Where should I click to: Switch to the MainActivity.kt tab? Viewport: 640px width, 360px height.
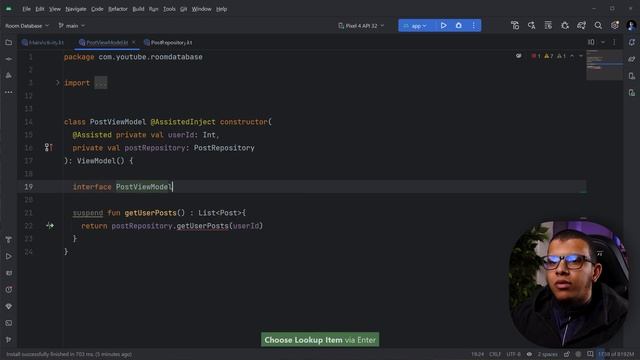[43, 42]
